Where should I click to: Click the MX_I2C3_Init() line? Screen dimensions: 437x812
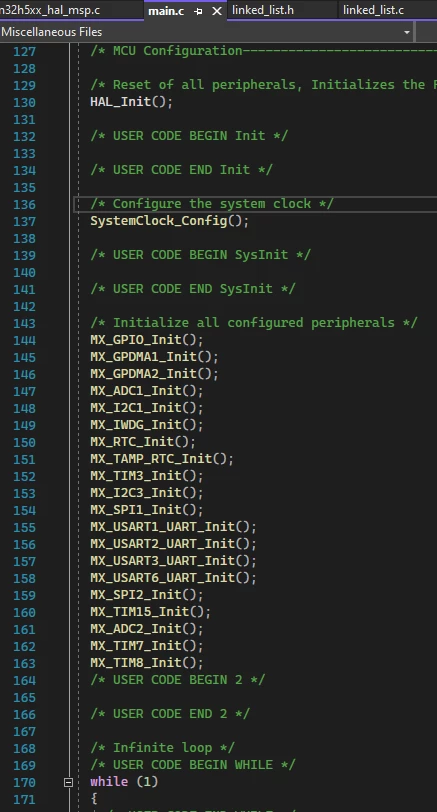(147, 492)
